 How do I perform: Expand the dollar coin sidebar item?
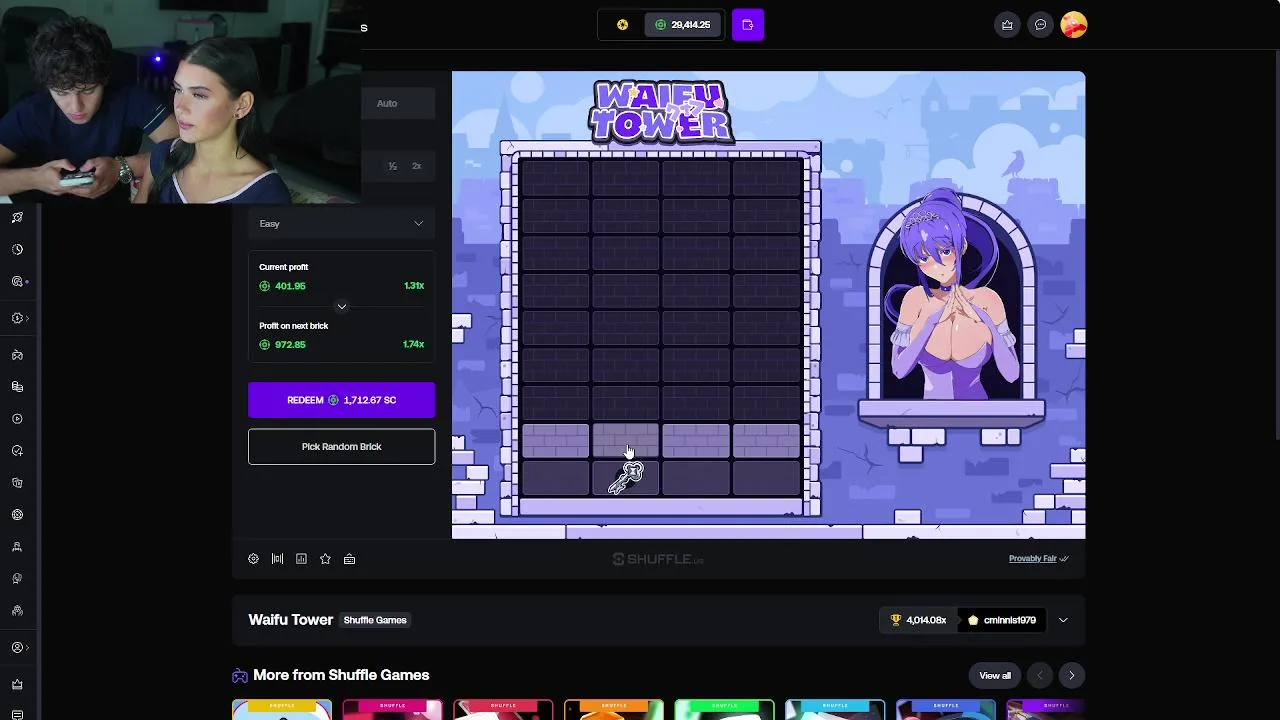(x=19, y=318)
